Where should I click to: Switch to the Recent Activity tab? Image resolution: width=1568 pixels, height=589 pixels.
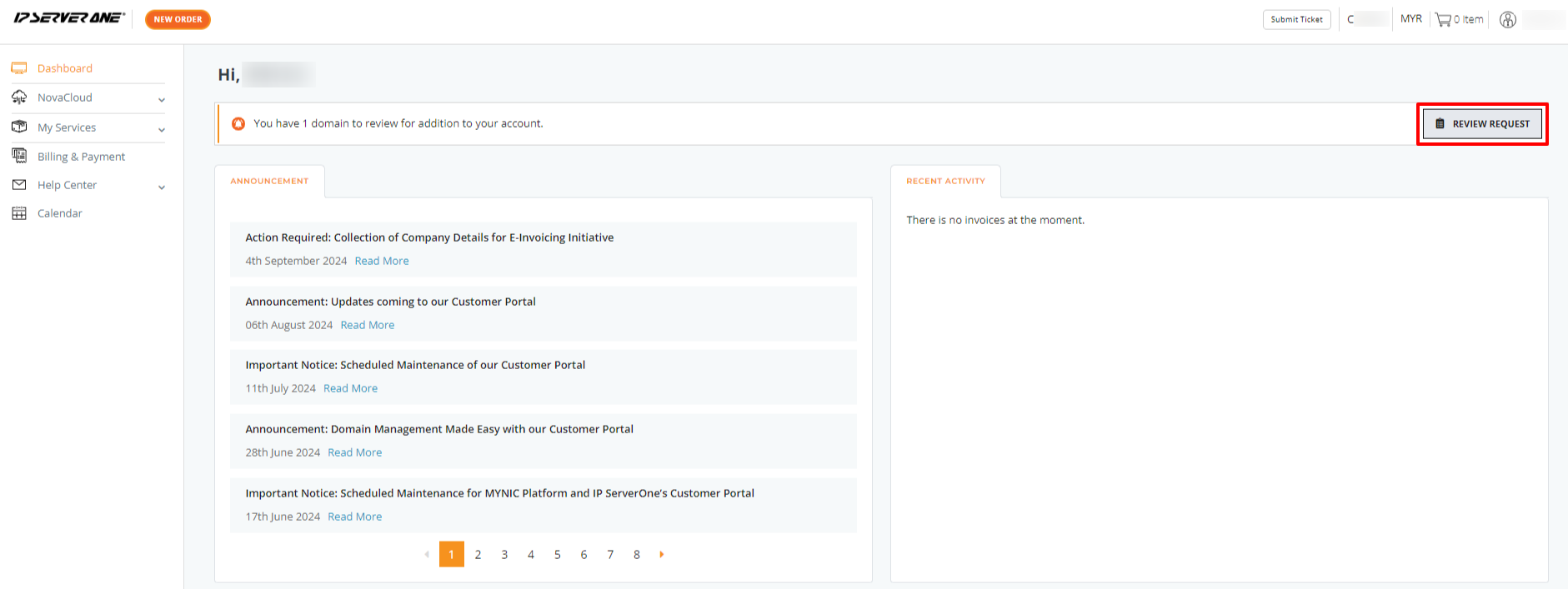(945, 181)
